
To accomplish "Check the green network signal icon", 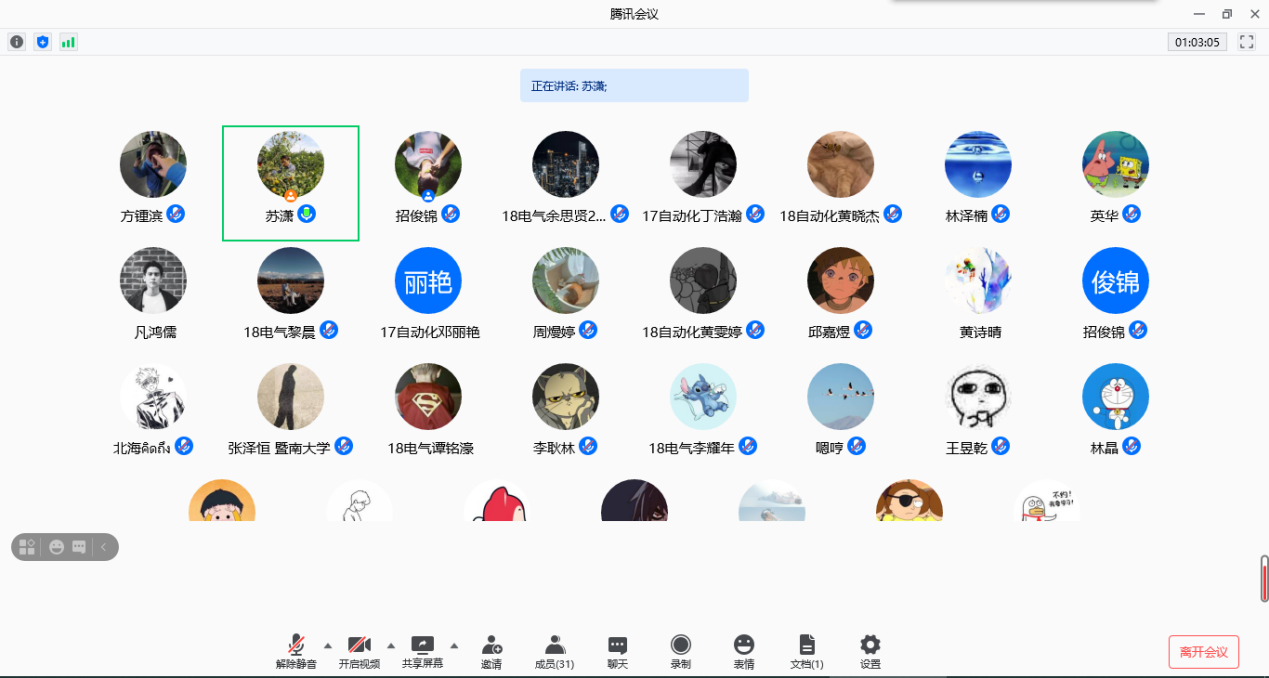I will point(68,42).
